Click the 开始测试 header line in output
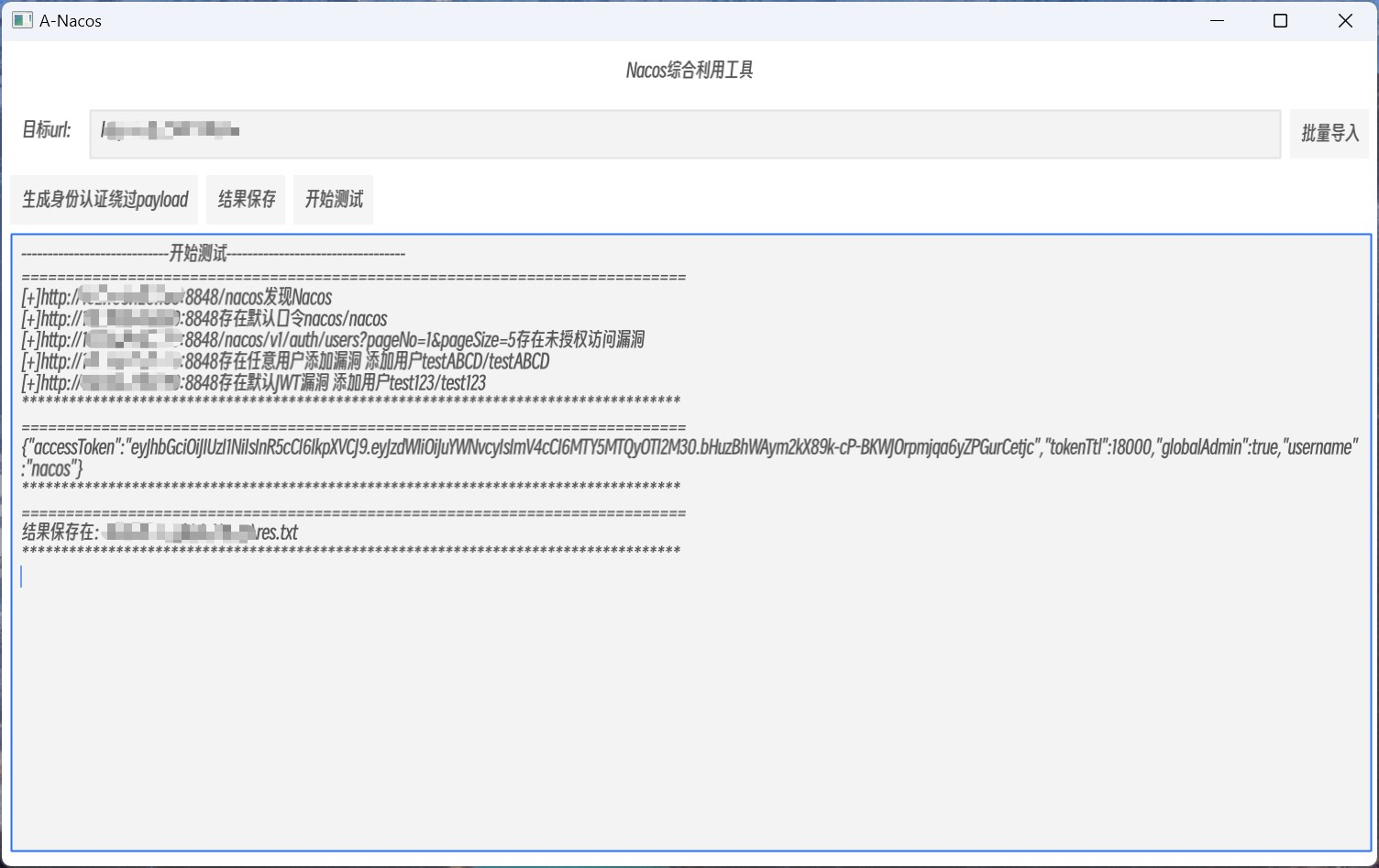The width and height of the screenshot is (1379, 868). (x=213, y=254)
